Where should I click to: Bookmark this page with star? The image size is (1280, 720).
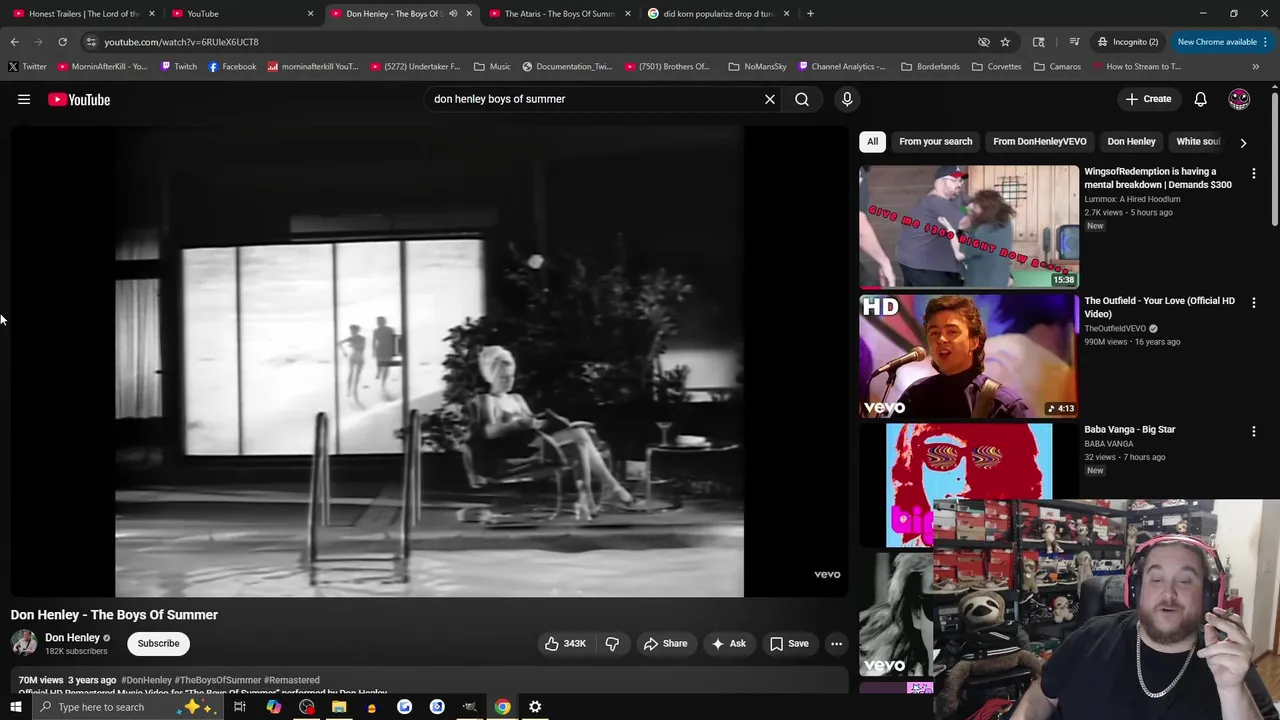pos(1005,42)
